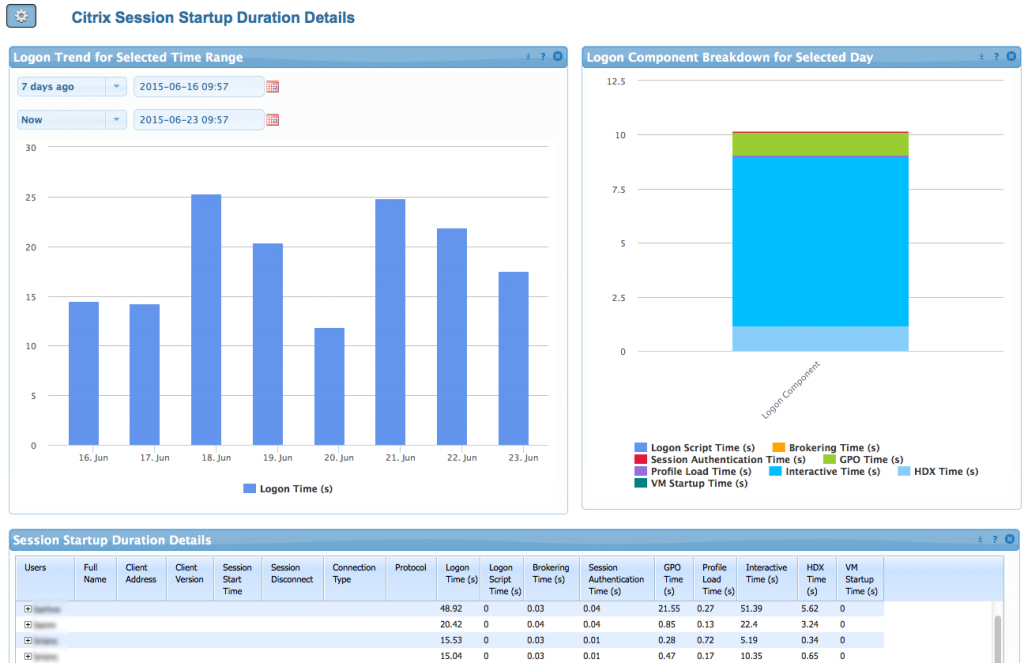The width and height of the screenshot is (1024, 663).
Task: Open calendar picker for 2015-06-23 end date
Action: tap(272, 120)
